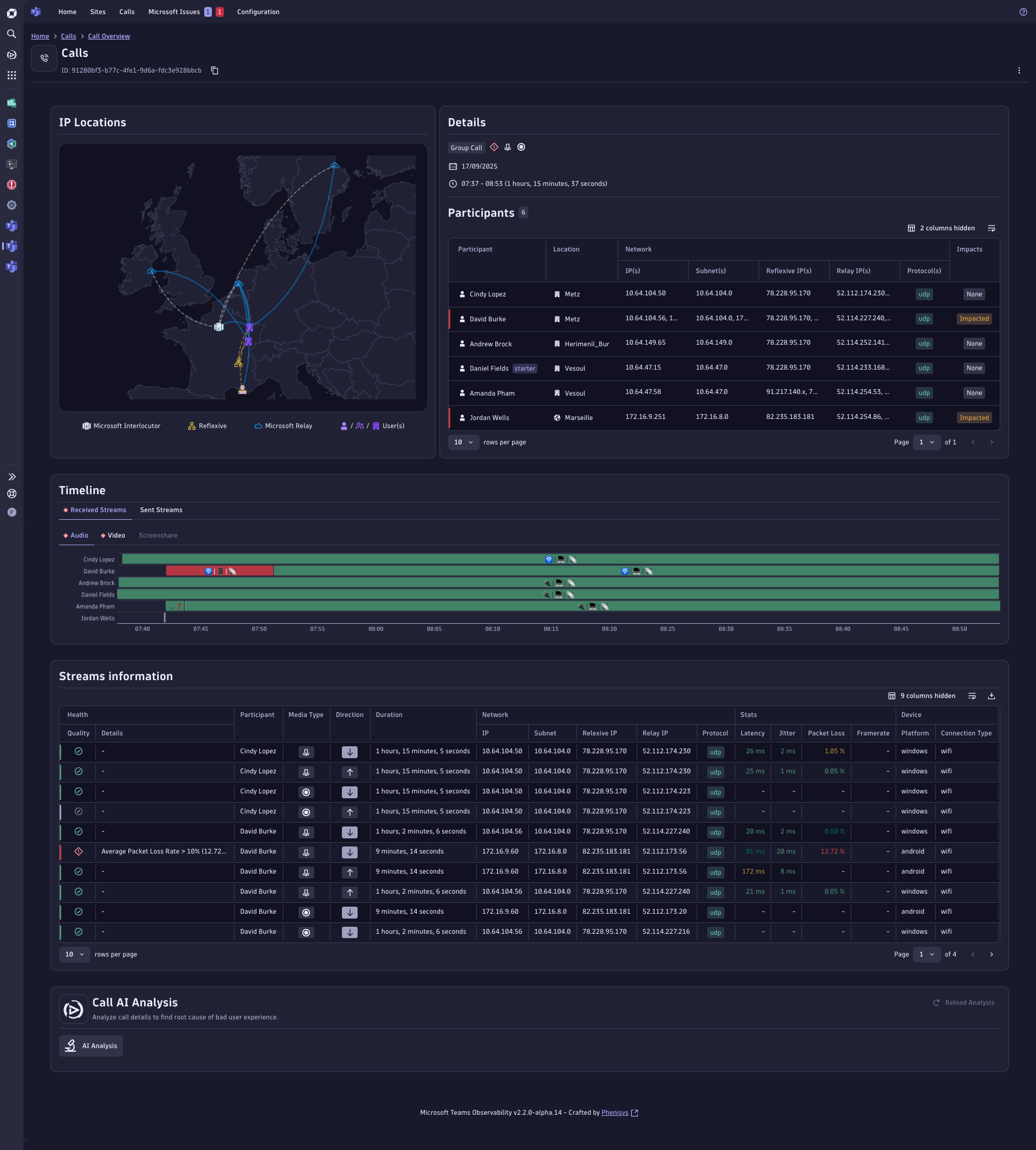Open the help icon in top right corner

click(x=1024, y=11)
